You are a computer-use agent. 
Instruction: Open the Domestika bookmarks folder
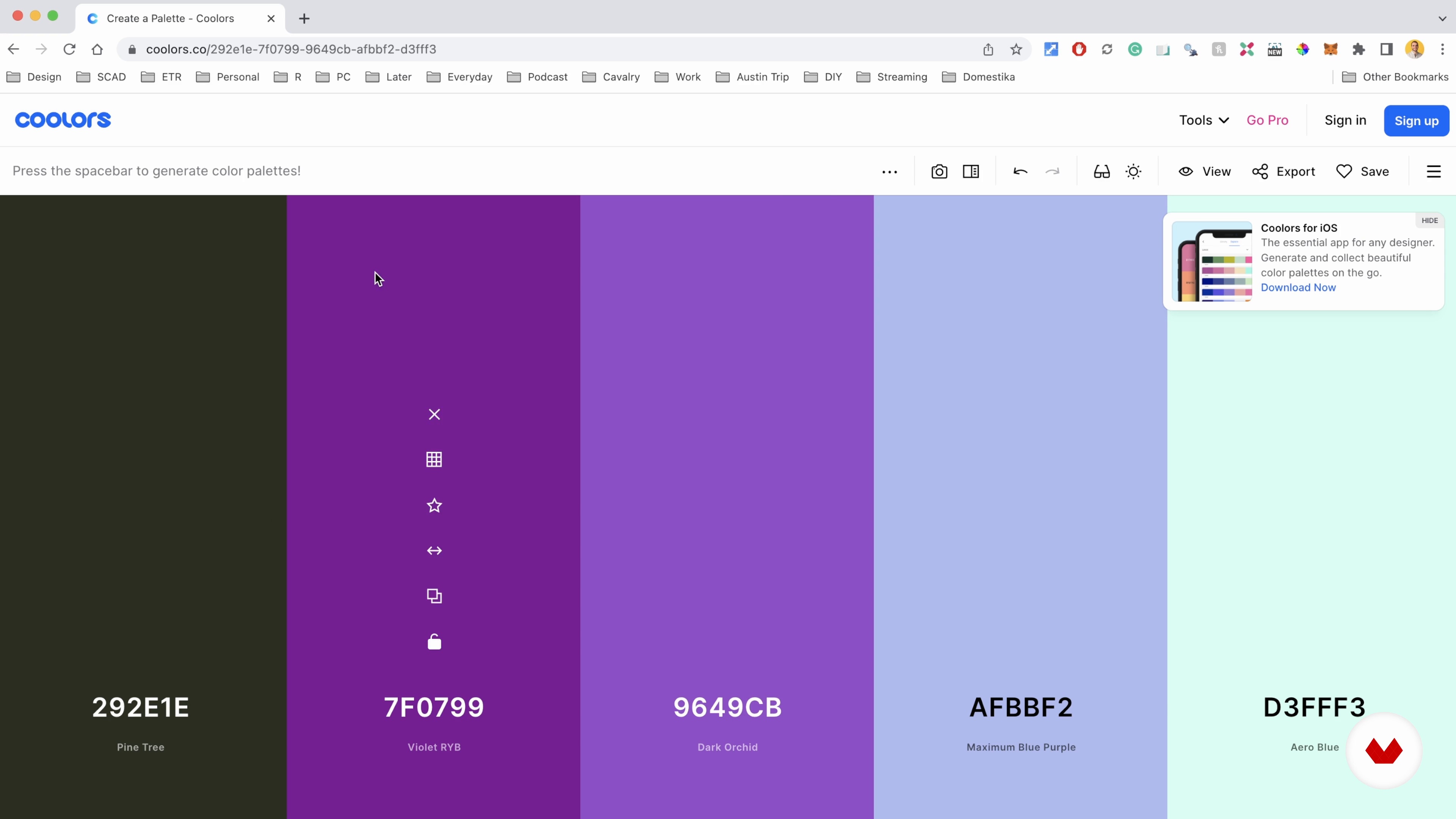point(978,77)
